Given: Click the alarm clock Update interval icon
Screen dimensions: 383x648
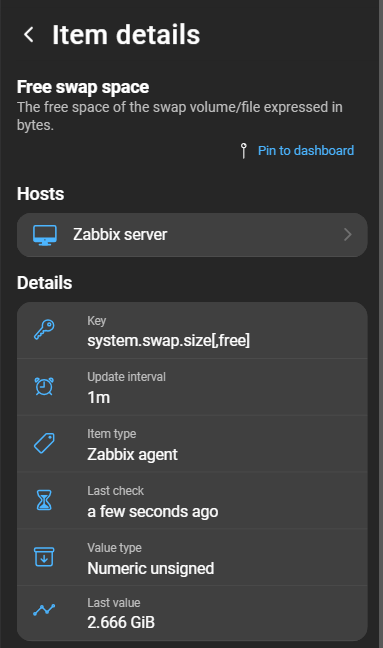Looking at the screenshot, I should pos(44,386).
